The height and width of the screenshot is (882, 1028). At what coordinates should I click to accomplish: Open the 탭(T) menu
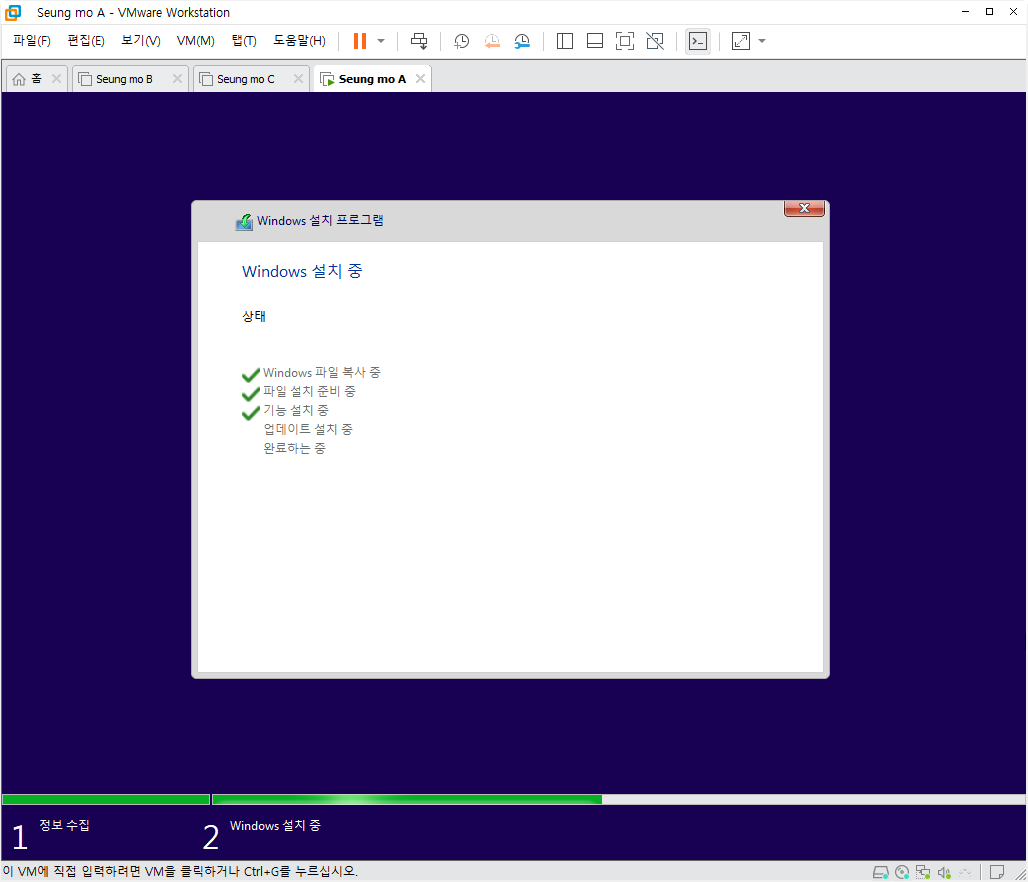click(x=244, y=41)
